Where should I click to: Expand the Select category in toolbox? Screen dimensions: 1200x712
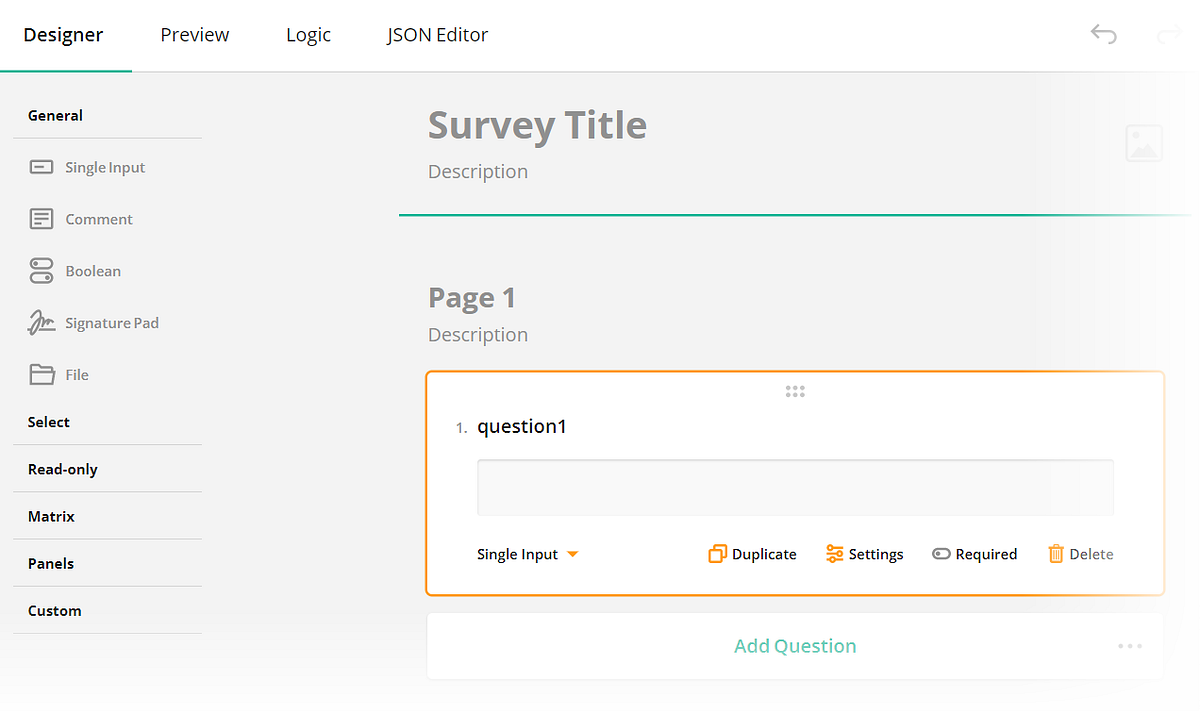point(48,421)
